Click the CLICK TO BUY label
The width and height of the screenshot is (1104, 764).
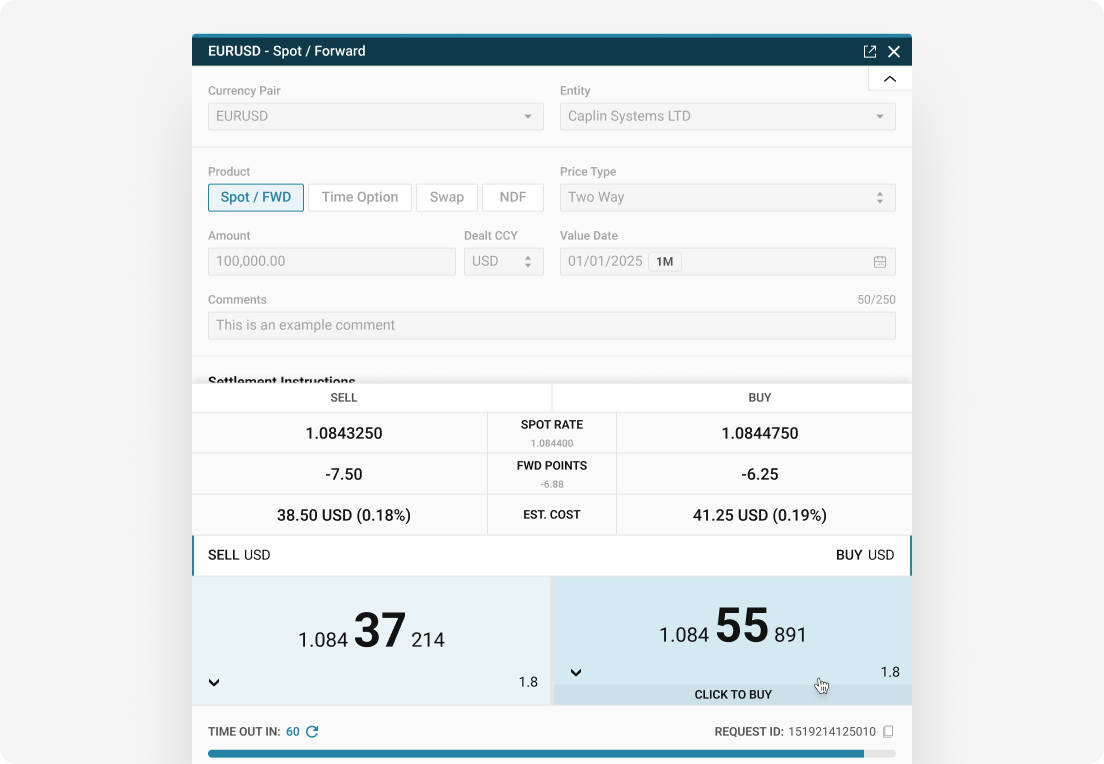tap(733, 694)
